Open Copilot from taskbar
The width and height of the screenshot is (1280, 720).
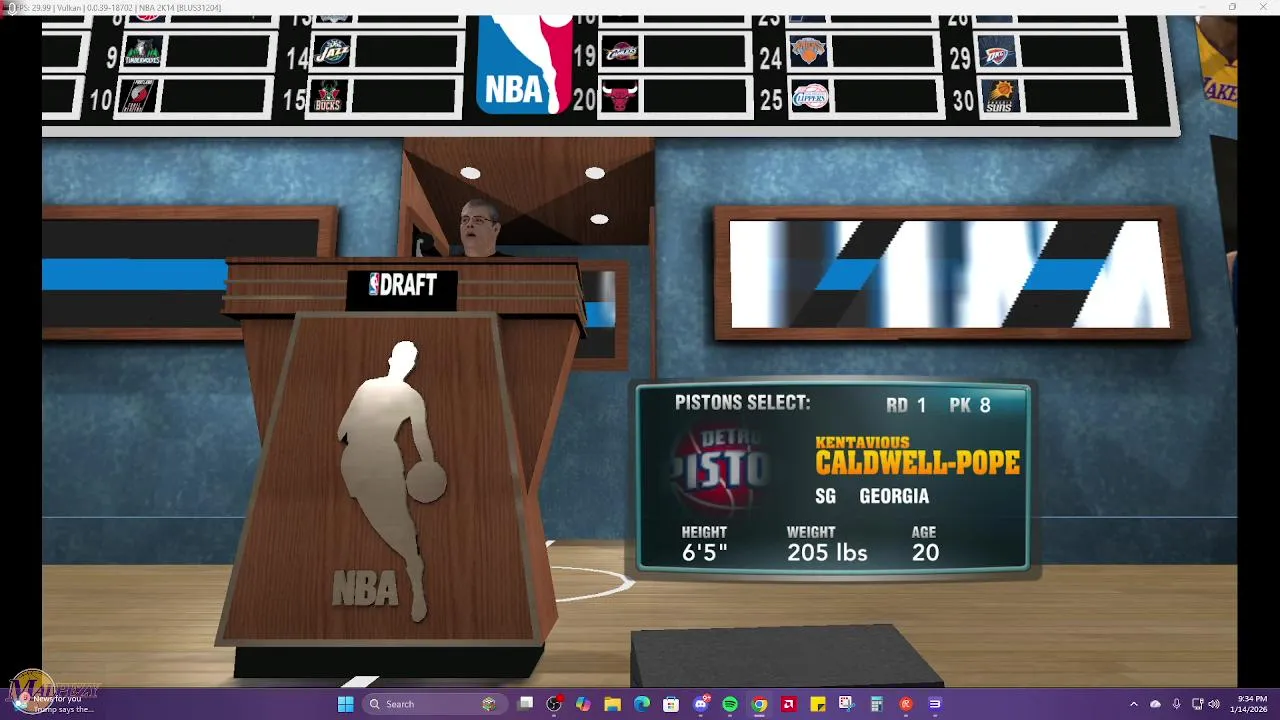pos(583,704)
